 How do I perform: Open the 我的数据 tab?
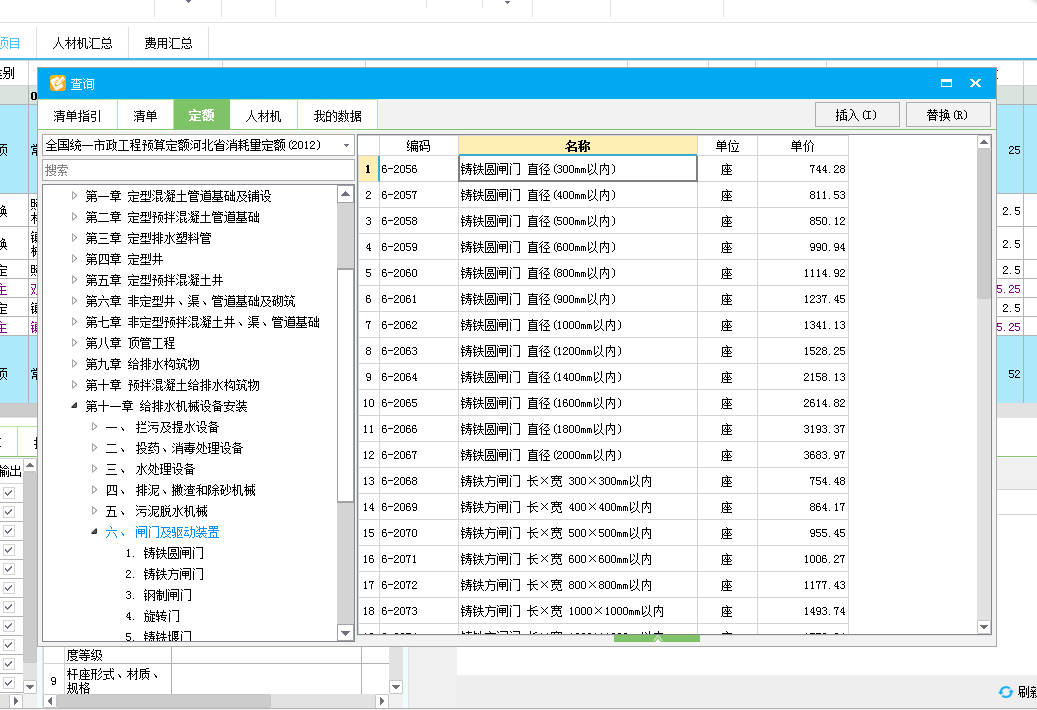(337, 116)
